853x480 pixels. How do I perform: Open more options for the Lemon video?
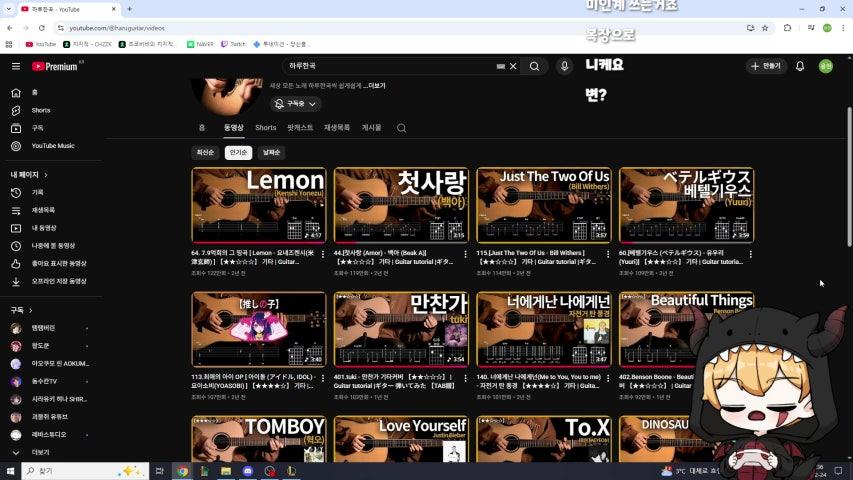click(323, 254)
